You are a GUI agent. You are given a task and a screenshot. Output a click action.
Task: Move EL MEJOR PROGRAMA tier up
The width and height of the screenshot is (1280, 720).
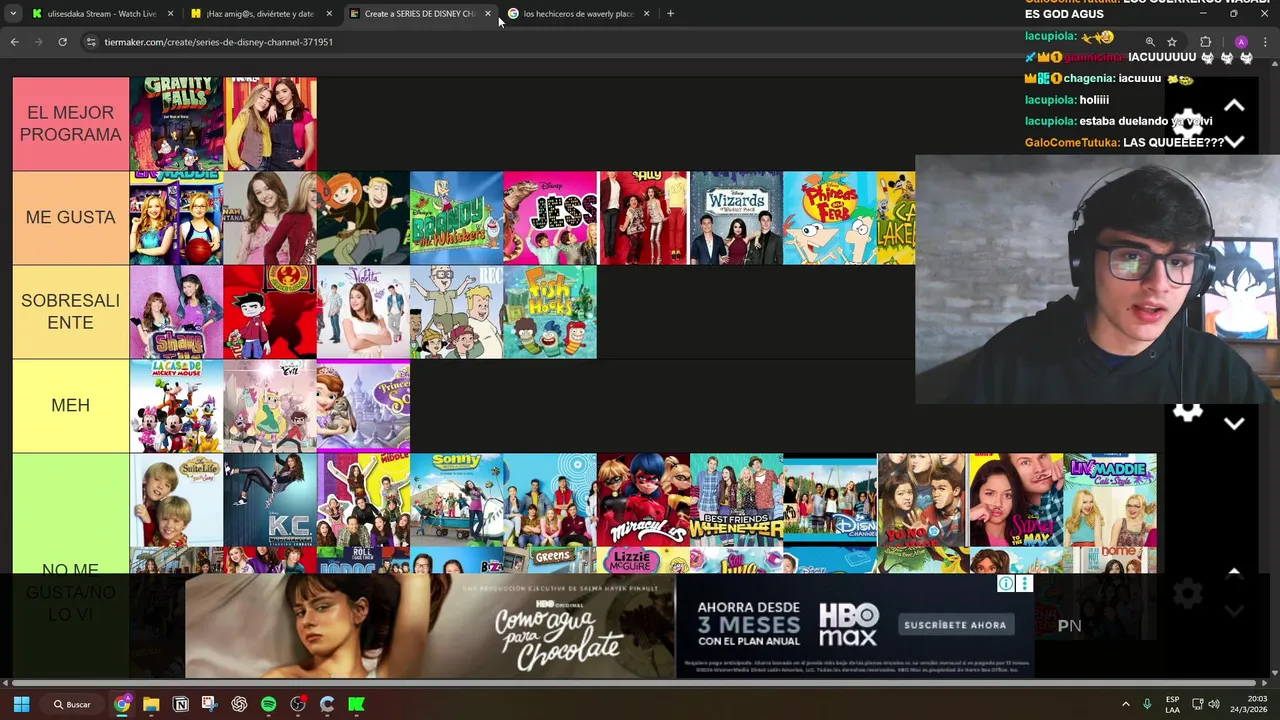pyautogui.click(x=1234, y=105)
